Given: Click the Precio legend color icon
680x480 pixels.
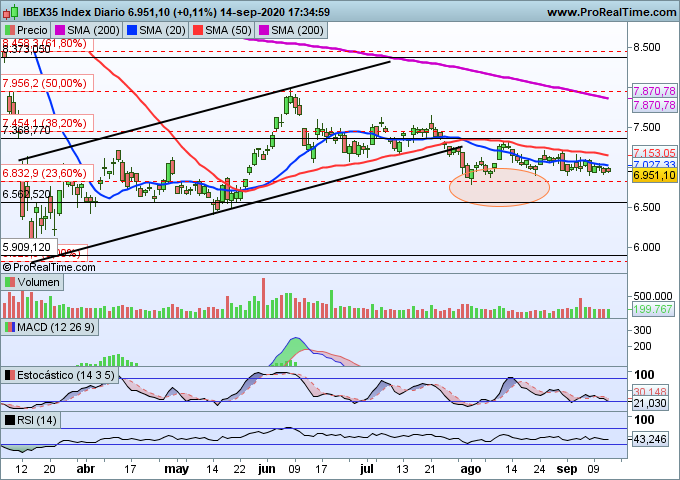Looking at the screenshot, I should click(10, 31).
